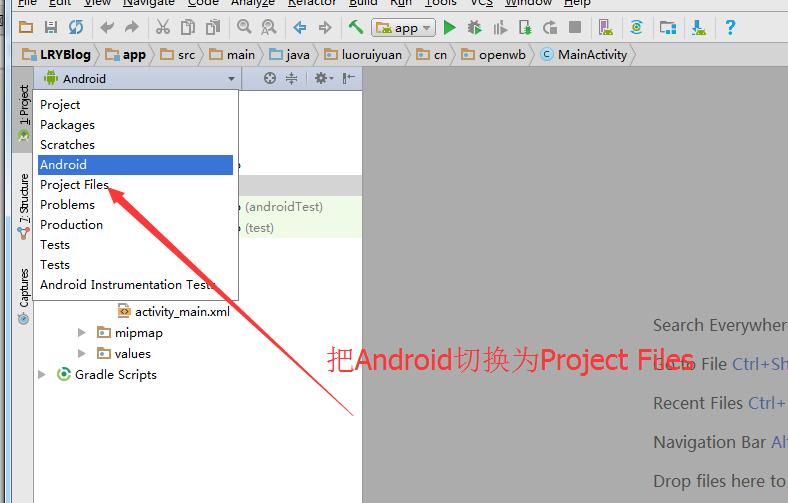Open the app run configuration dropdown
788x503 pixels.
pos(404,28)
